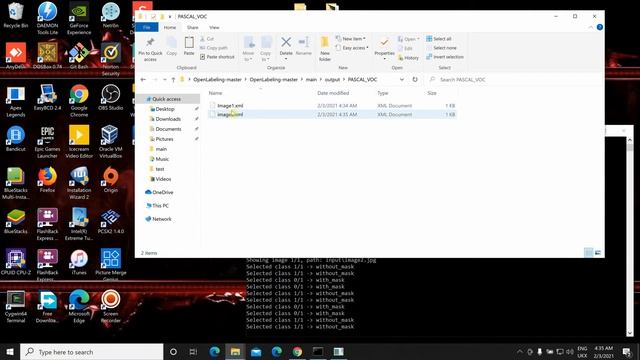Click Copy path in ribbon
This screenshot has width=640, height=360.
tap(214, 48)
